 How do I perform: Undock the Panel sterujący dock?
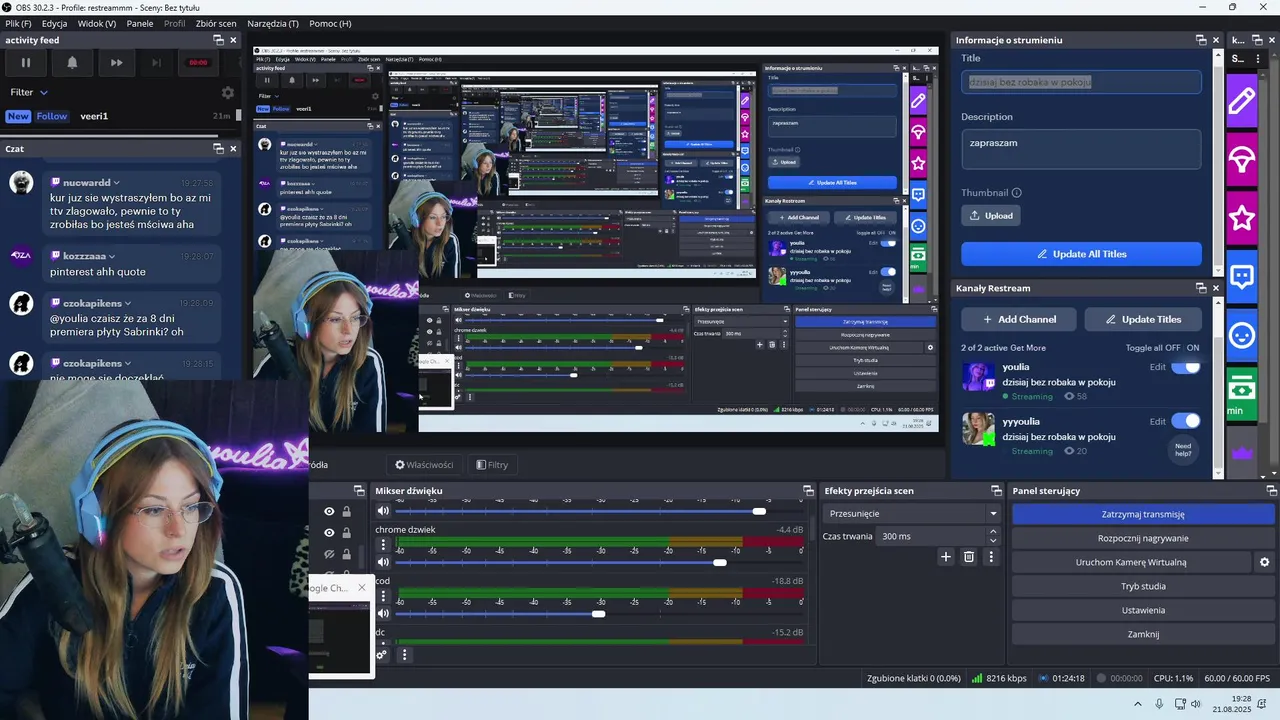tap(1272, 491)
